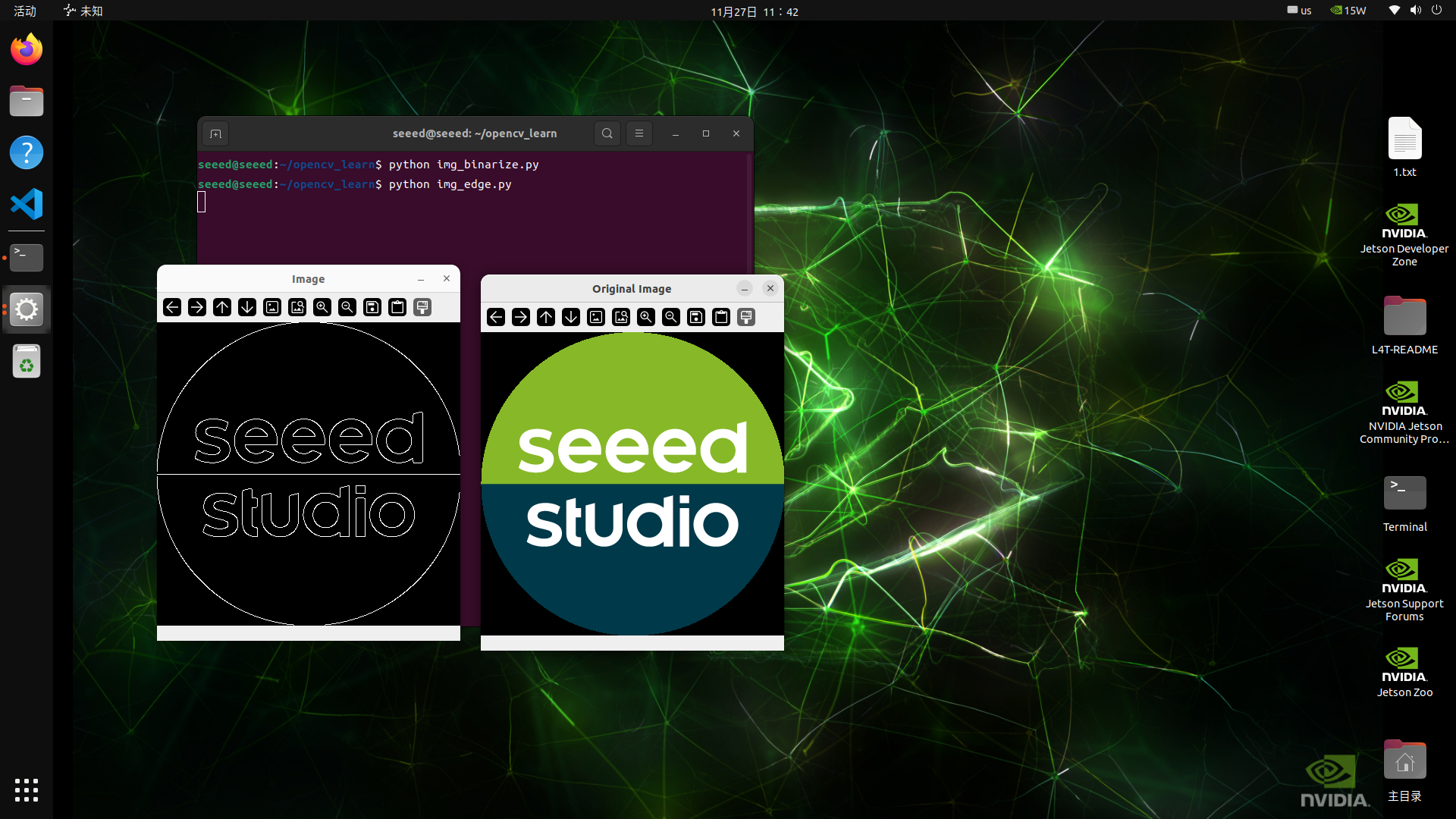Open the us keyboard layout menu
Screen dimensions: 1456x819
[1299, 11]
